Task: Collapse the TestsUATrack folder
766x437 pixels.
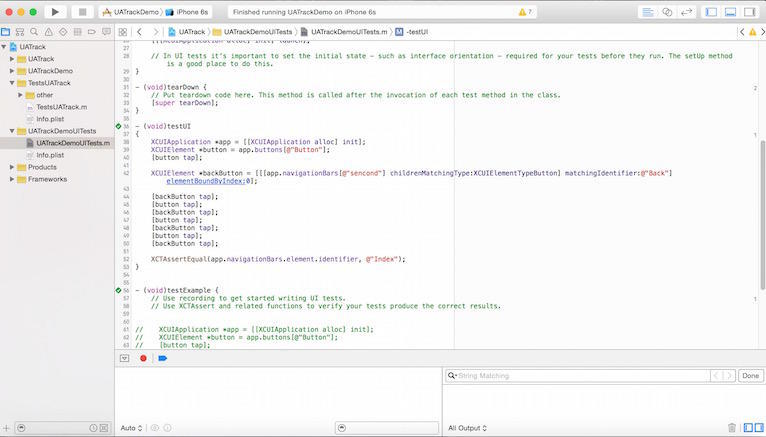Action: coord(12,83)
